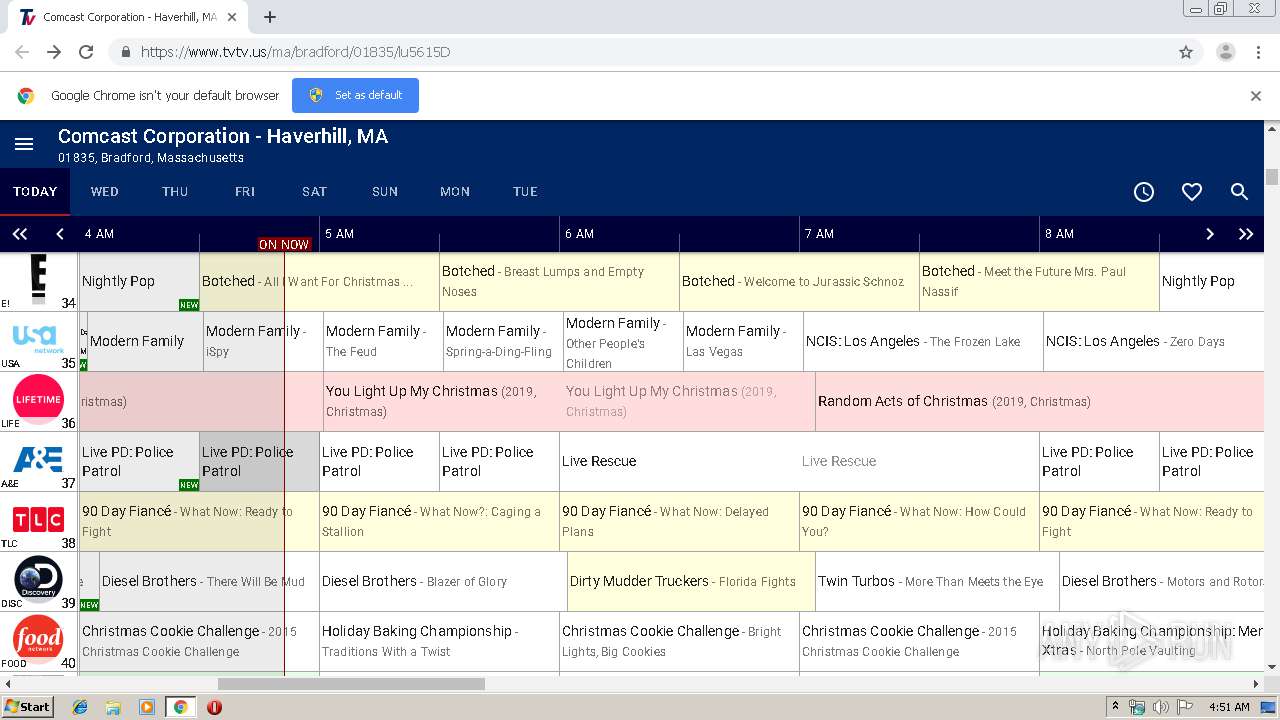Open NCIS: Los Angeles - Zero Days
Image resolution: width=1280 pixels, height=720 pixels.
[x=1154, y=341]
